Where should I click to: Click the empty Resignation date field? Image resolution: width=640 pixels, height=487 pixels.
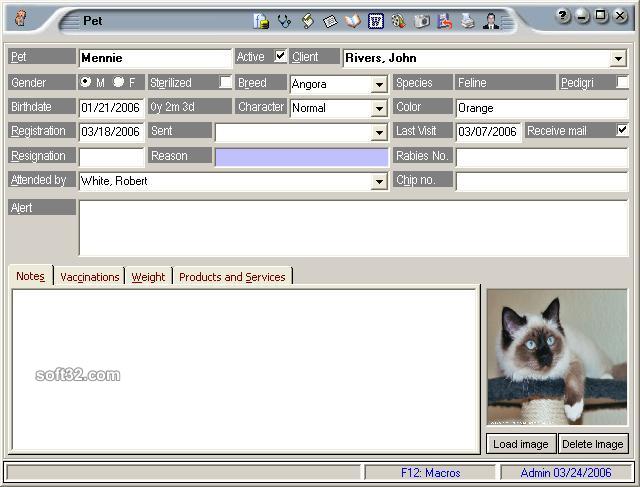point(111,157)
